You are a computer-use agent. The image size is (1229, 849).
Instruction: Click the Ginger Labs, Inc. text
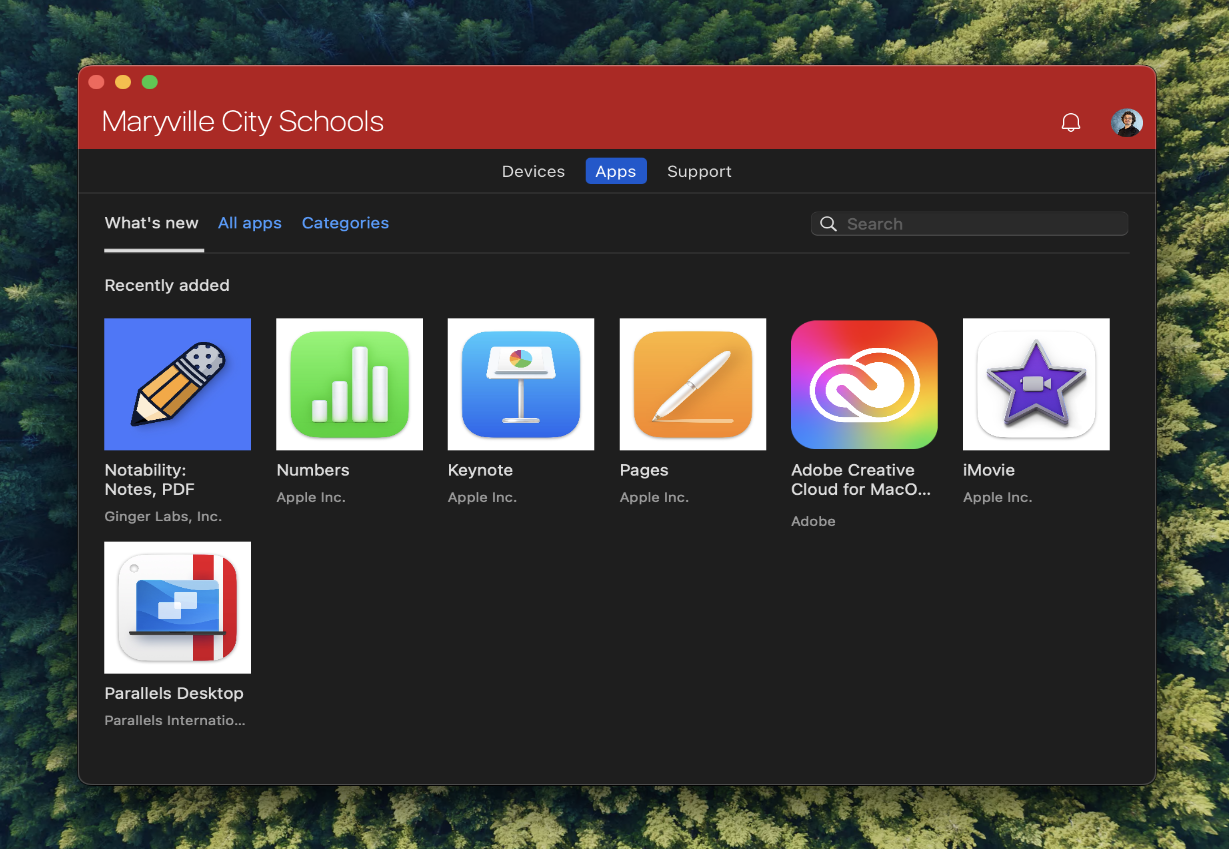pos(163,517)
